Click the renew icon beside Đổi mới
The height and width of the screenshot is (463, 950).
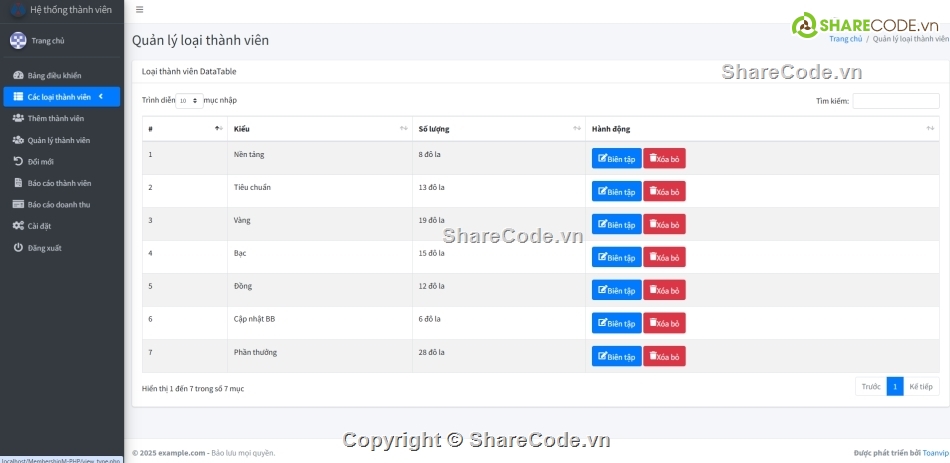pyautogui.click(x=18, y=161)
